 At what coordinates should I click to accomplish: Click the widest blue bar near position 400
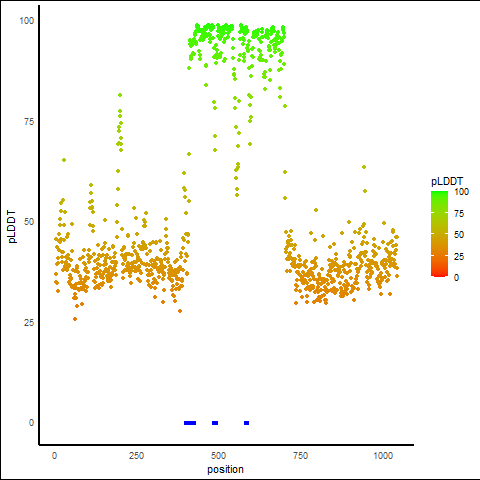coord(190,423)
